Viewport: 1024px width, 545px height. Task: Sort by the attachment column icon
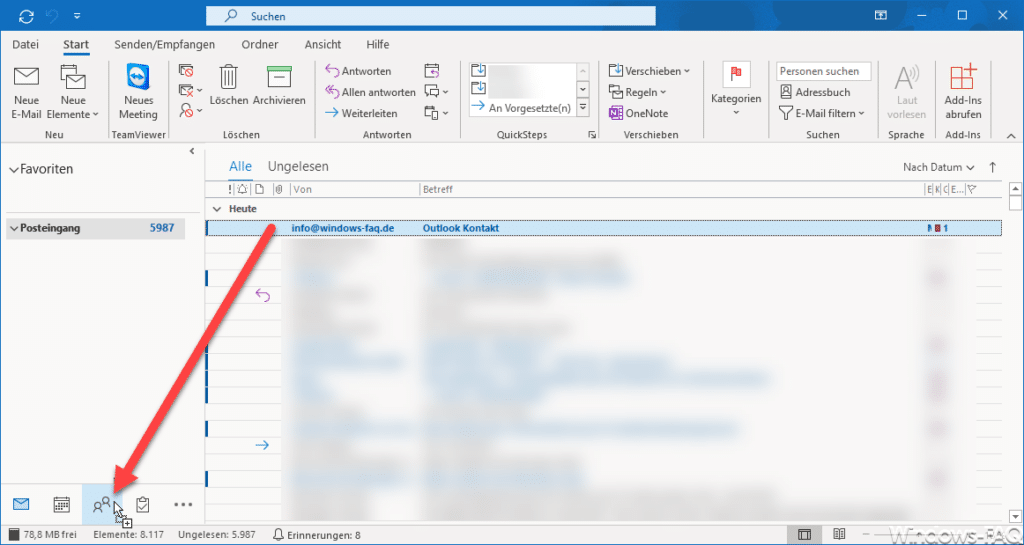click(x=279, y=189)
